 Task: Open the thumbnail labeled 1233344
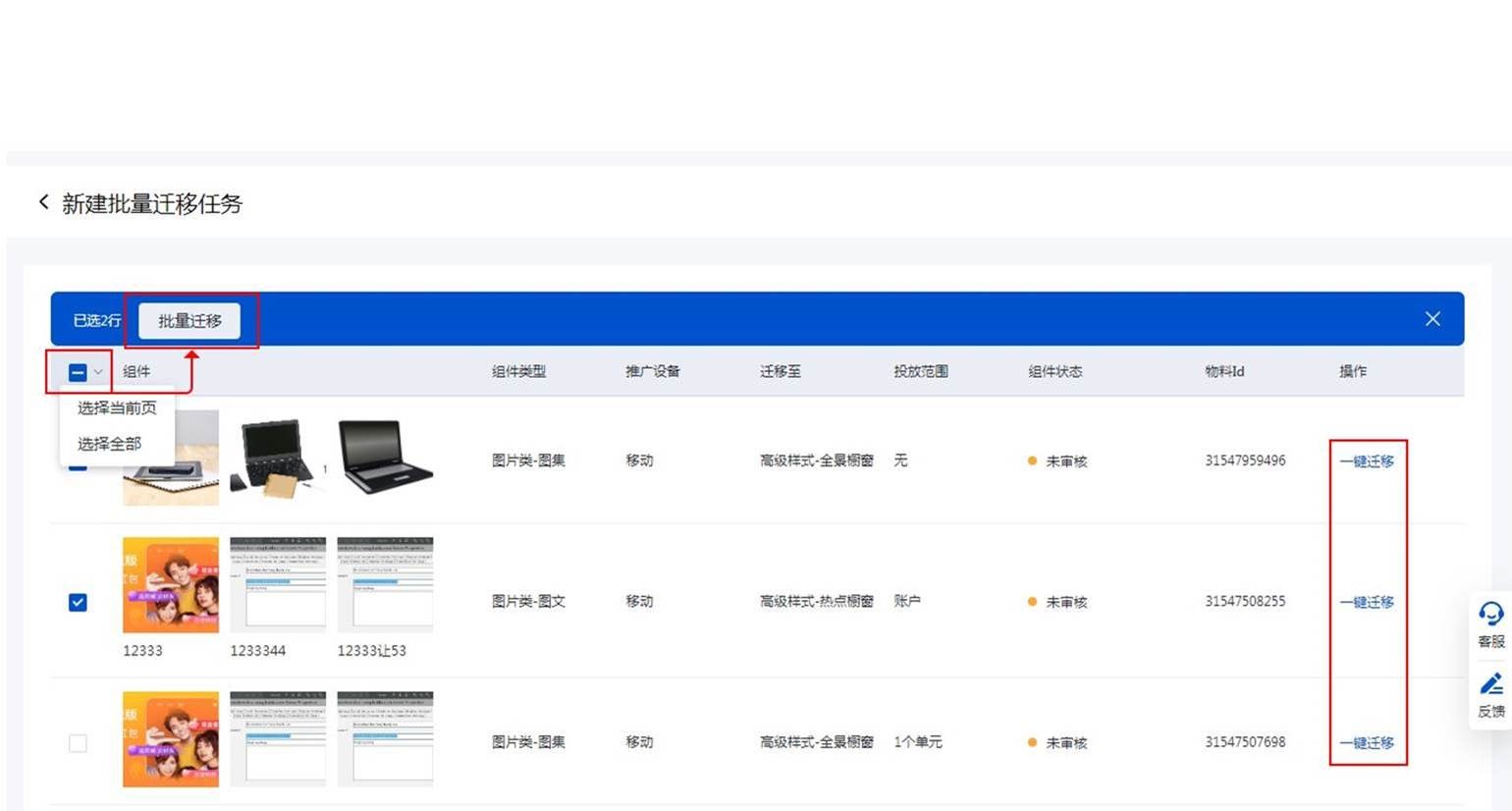pyautogui.click(x=277, y=585)
